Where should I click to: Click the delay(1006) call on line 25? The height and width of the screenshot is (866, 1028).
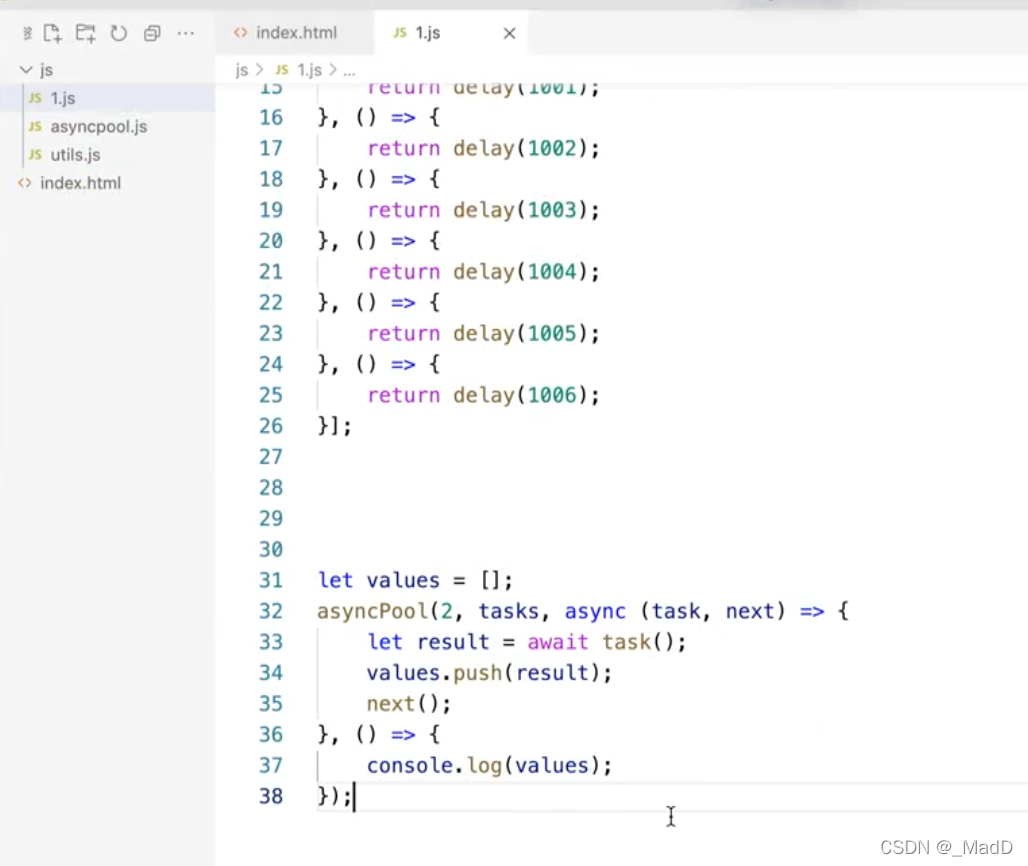tap(519, 395)
